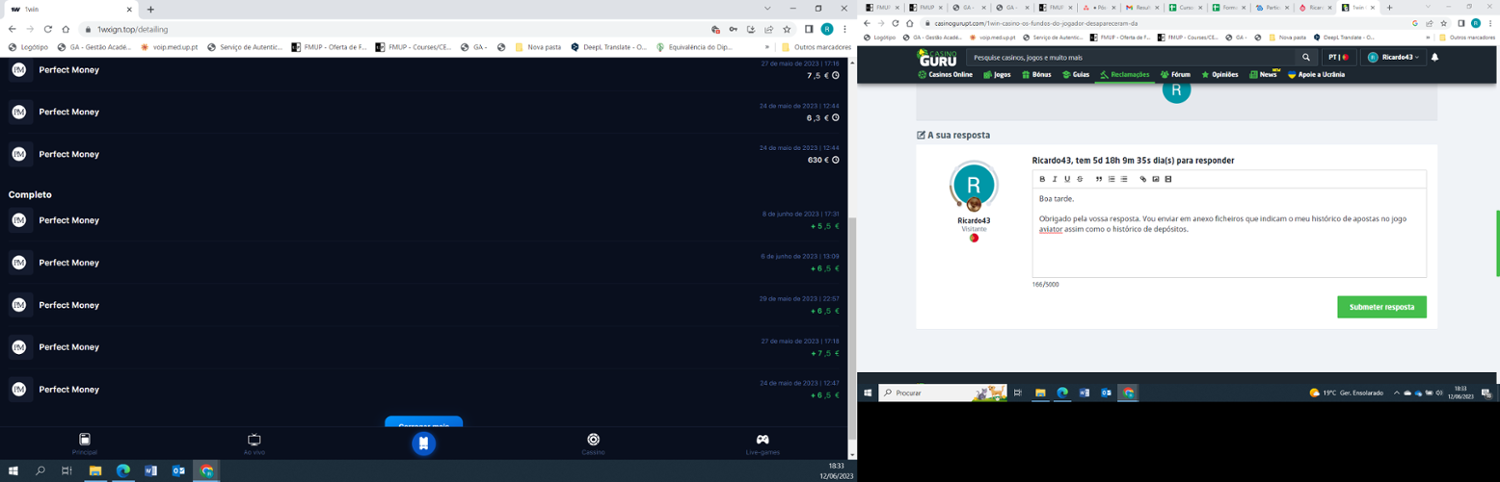Toggle strikethrough formatting in reply editor
Image resolution: width=1500 pixels, height=482 pixels.
(1079, 179)
